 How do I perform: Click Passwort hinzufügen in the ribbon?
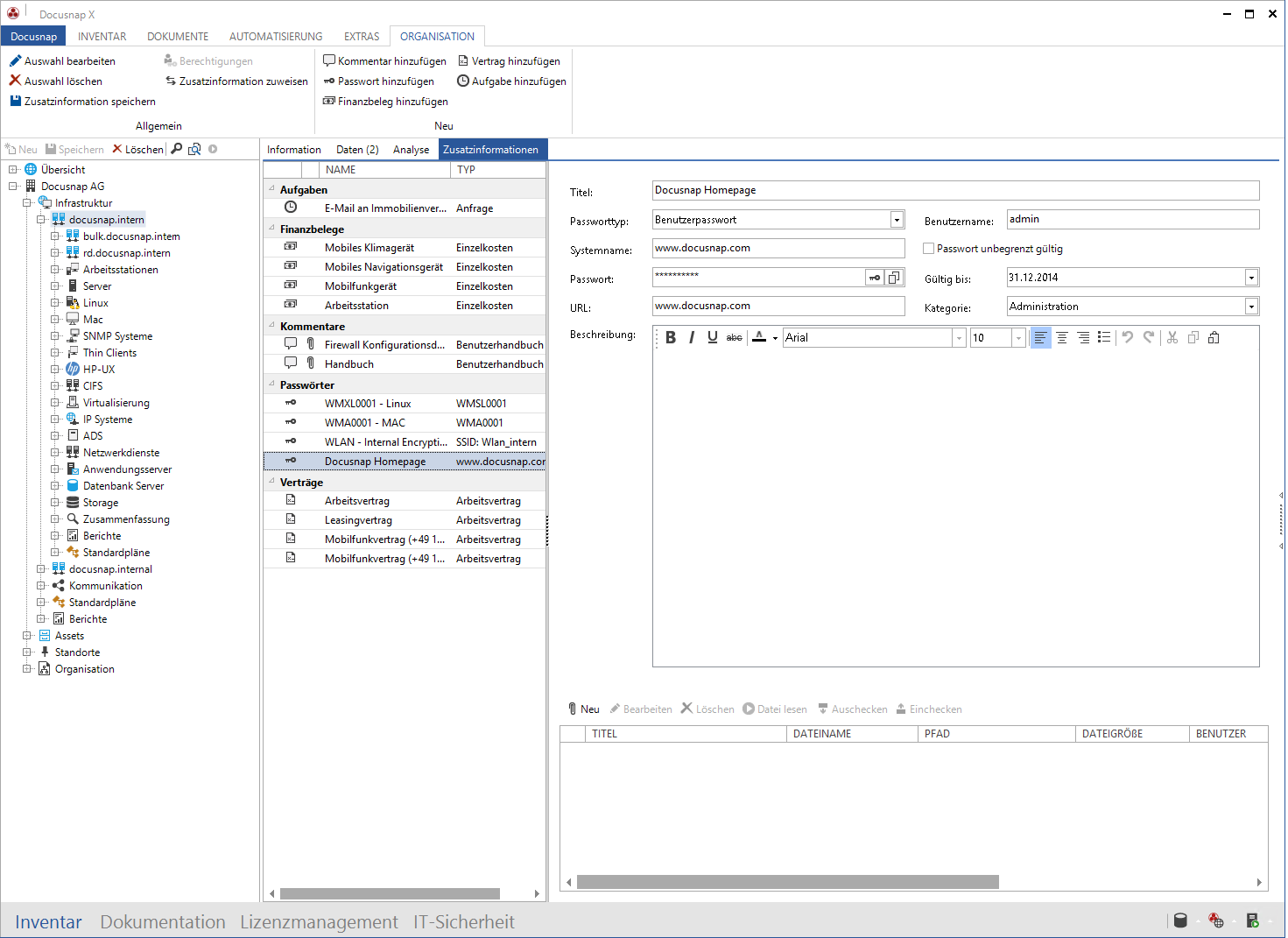(378, 81)
